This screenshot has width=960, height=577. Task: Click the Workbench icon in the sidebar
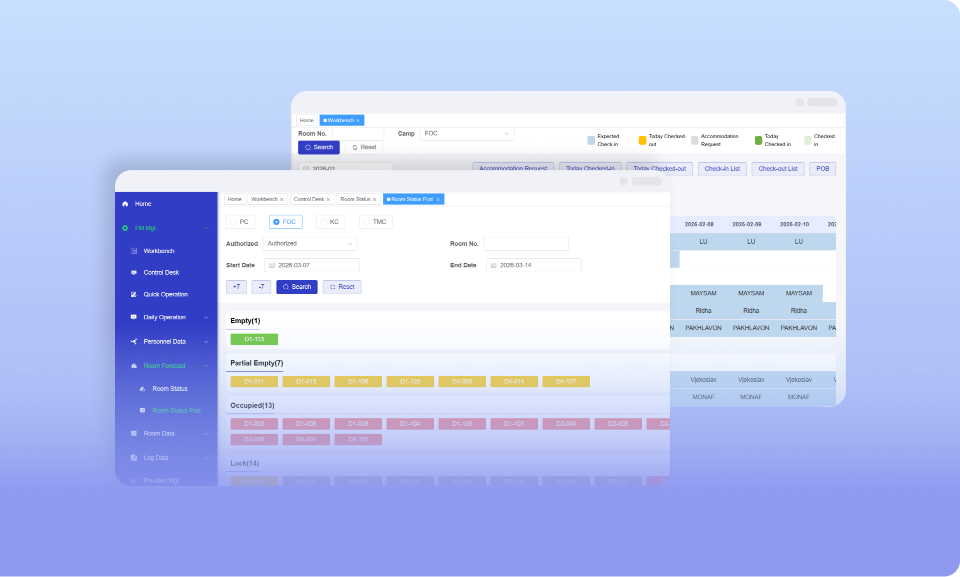coord(134,251)
